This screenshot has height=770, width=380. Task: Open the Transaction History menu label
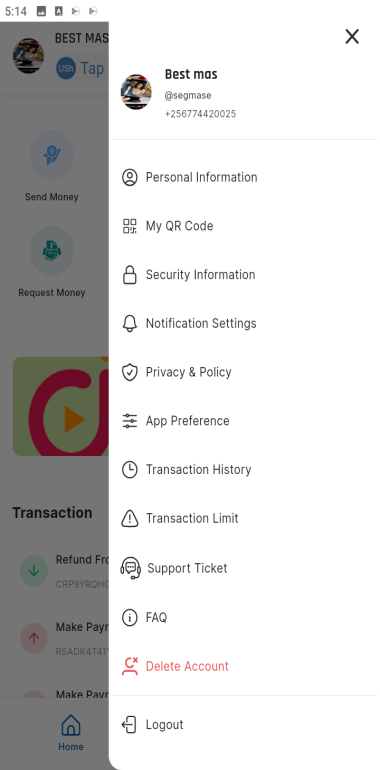click(198, 469)
